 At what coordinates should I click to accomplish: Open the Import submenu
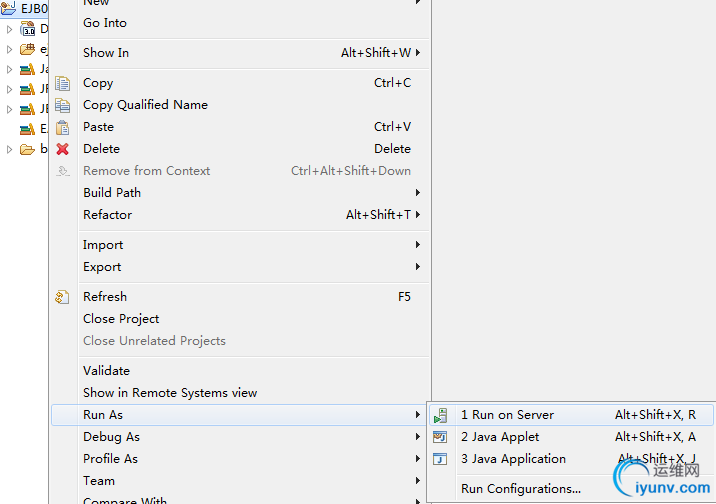click(103, 245)
